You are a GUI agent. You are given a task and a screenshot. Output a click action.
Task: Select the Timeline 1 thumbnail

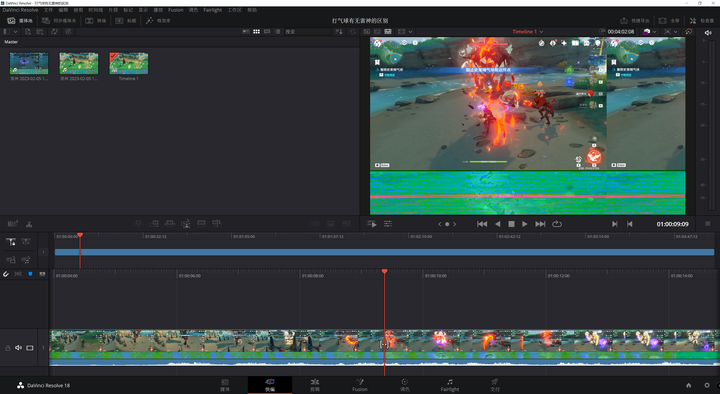pos(129,63)
